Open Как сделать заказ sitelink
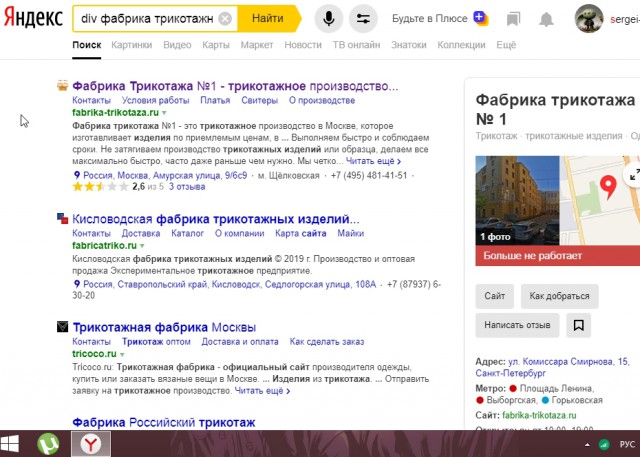 click(327, 342)
